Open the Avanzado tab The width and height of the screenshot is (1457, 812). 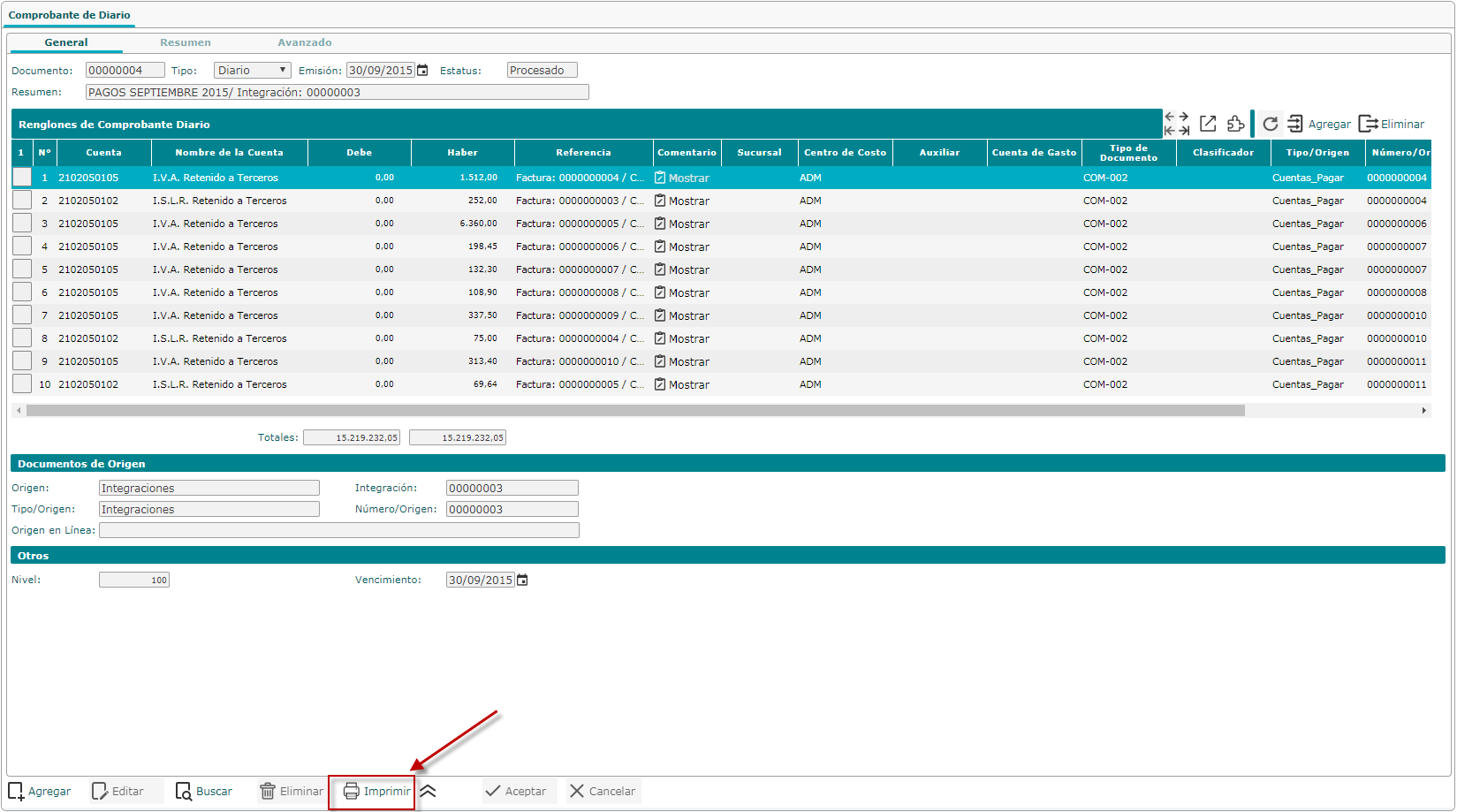pos(305,42)
